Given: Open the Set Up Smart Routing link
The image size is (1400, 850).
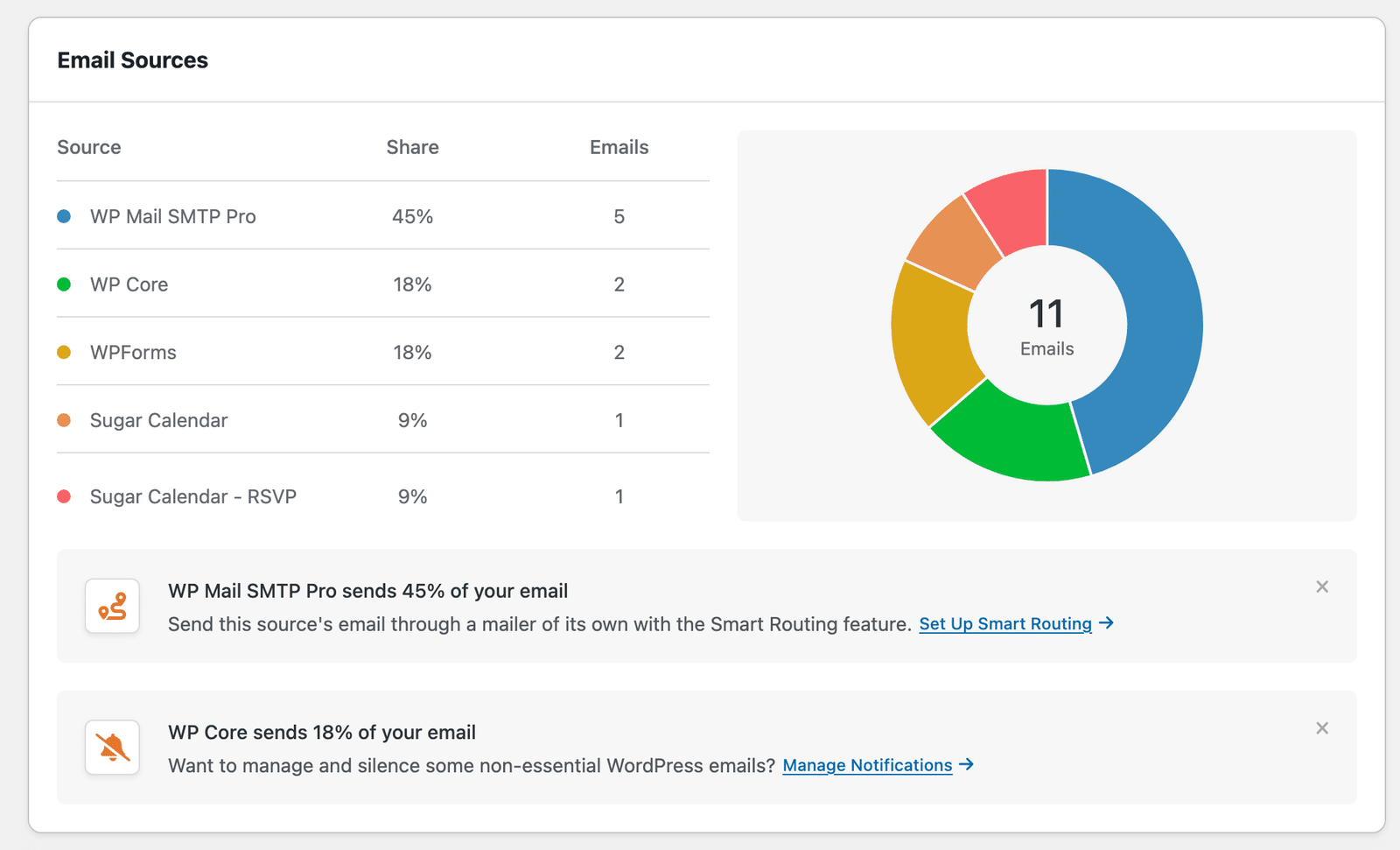Looking at the screenshot, I should [1005, 624].
